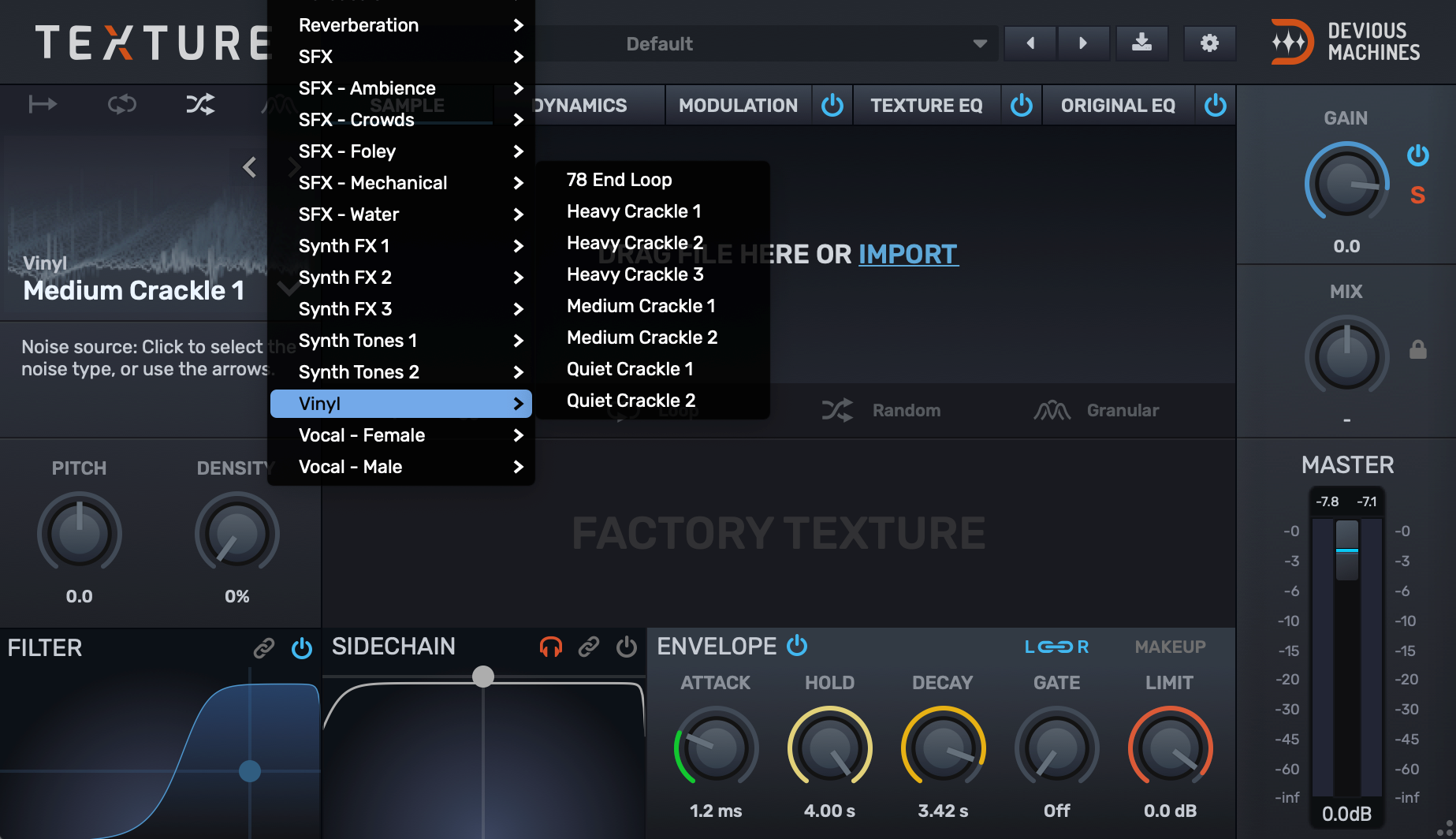The height and width of the screenshot is (839, 1456).
Task: Go to the previous preset arrow
Action: (x=1030, y=43)
